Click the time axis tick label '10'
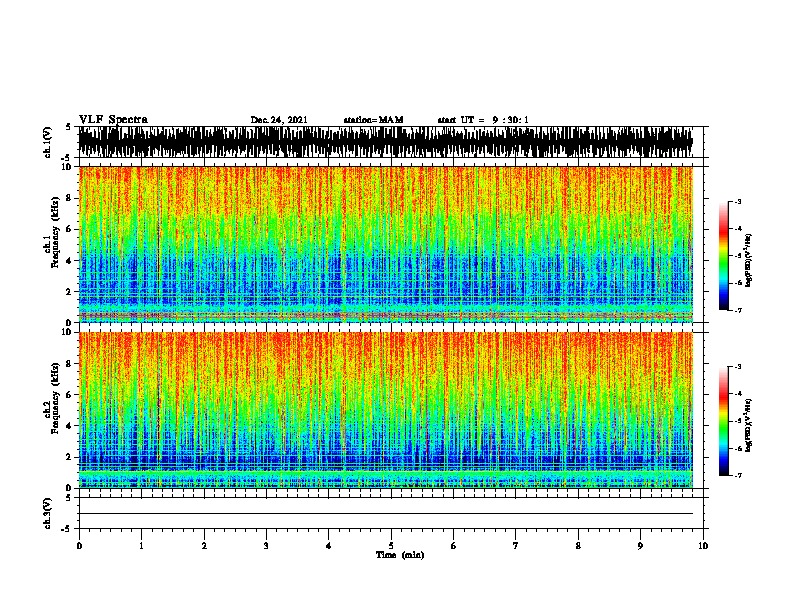Viewport: 792px width, 612px height. 703,546
